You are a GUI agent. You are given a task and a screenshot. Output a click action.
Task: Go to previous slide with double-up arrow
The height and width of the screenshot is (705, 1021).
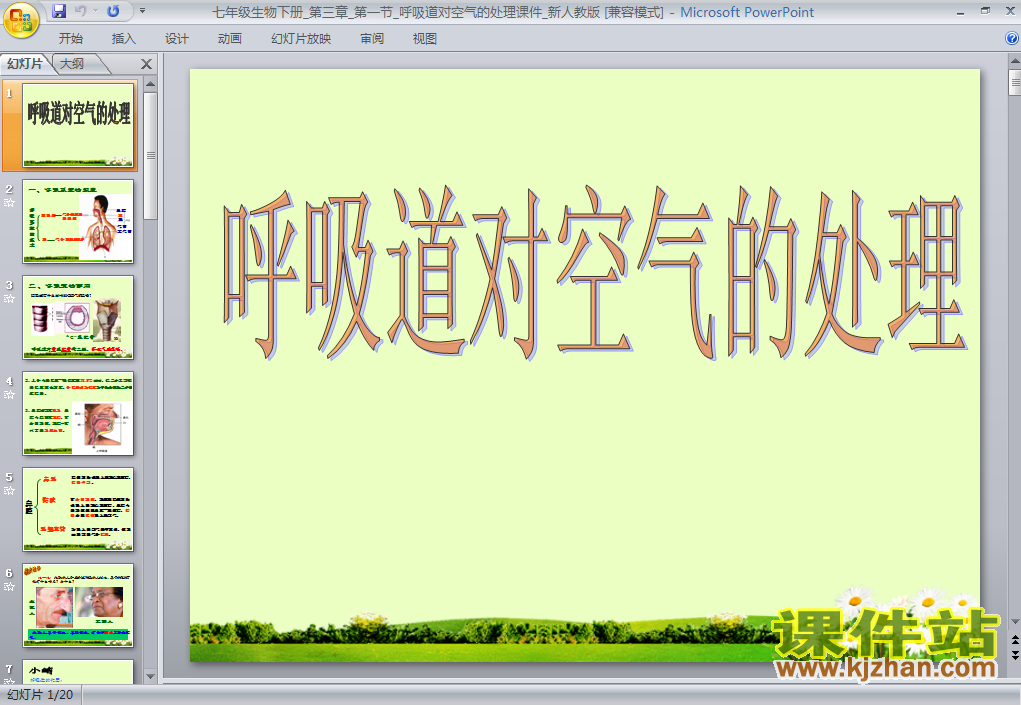(x=1014, y=641)
